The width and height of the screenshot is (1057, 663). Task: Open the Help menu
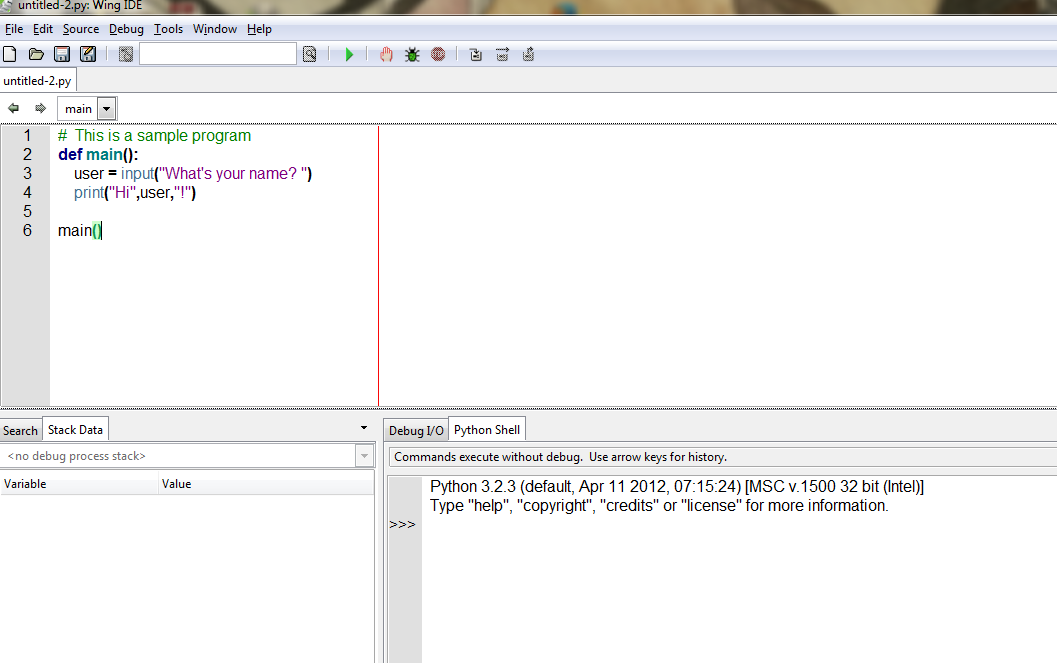tap(260, 29)
